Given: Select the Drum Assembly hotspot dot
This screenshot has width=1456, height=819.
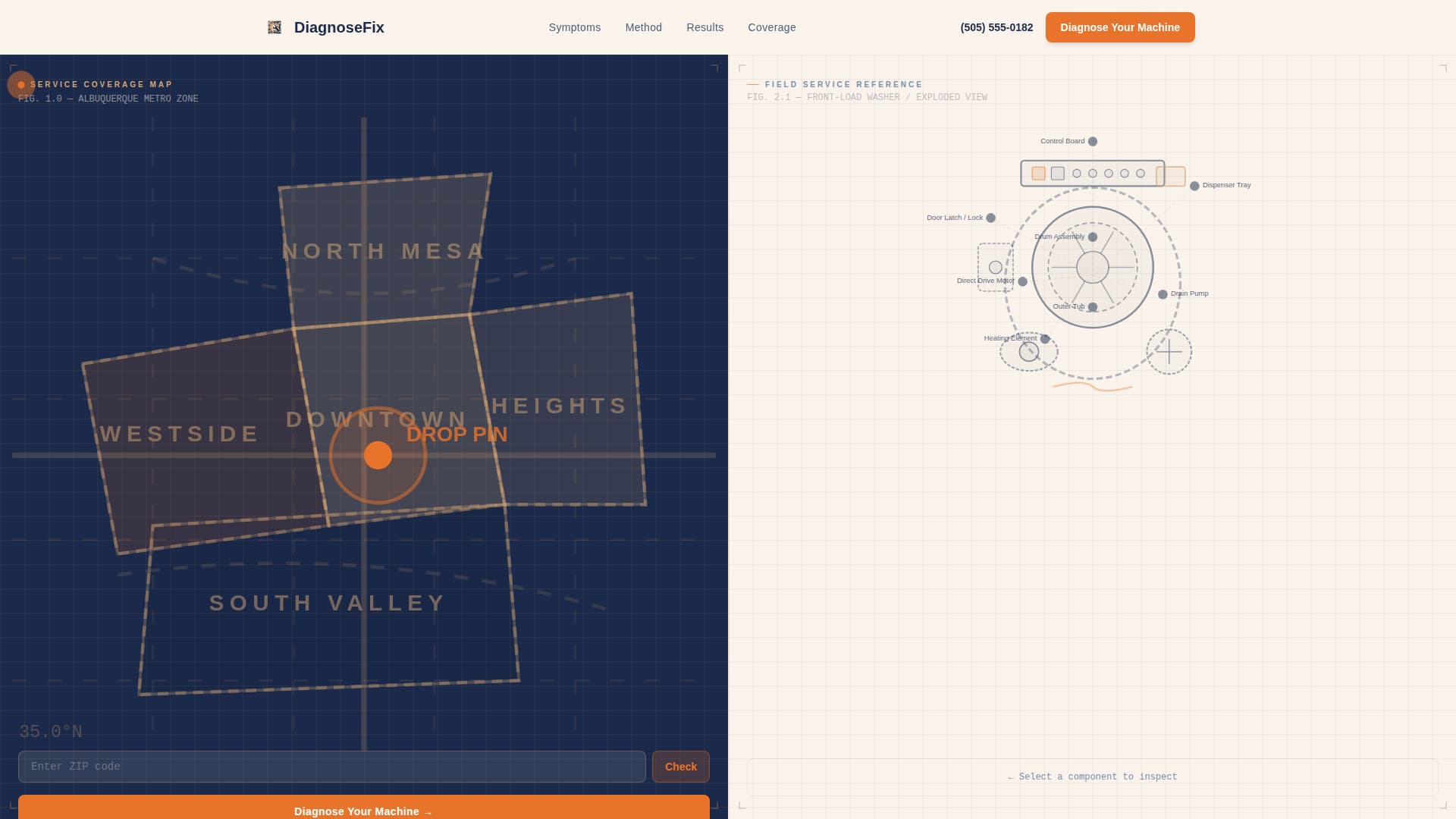Looking at the screenshot, I should (1093, 237).
